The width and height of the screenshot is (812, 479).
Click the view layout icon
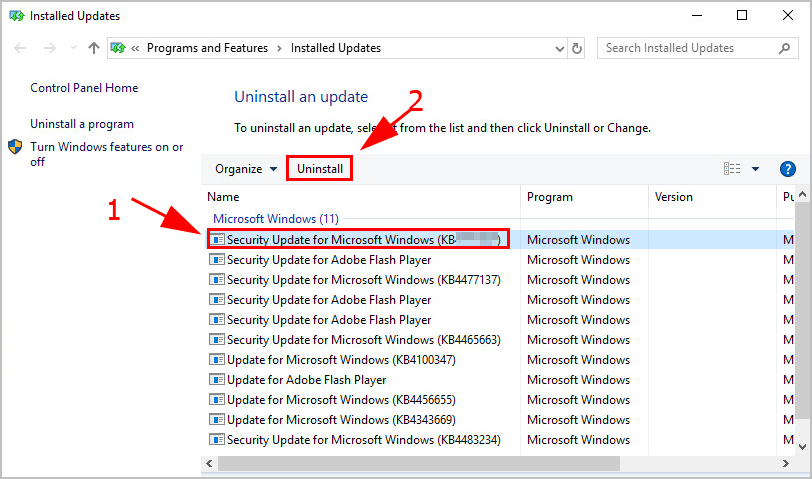point(732,169)
